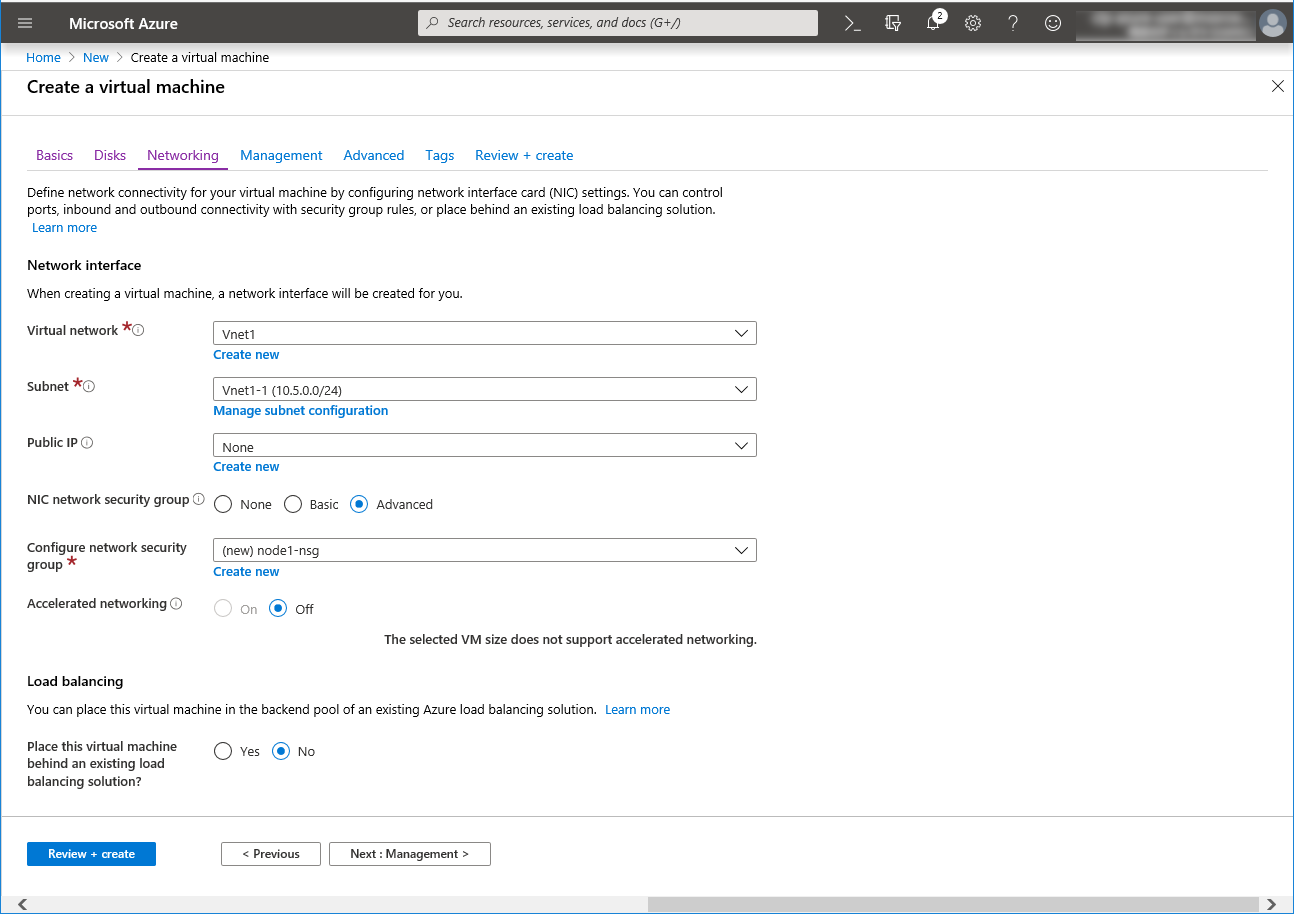
Task: Select Basic for NIC network security group
Action: pyautogui.click(x=293, y=505)
